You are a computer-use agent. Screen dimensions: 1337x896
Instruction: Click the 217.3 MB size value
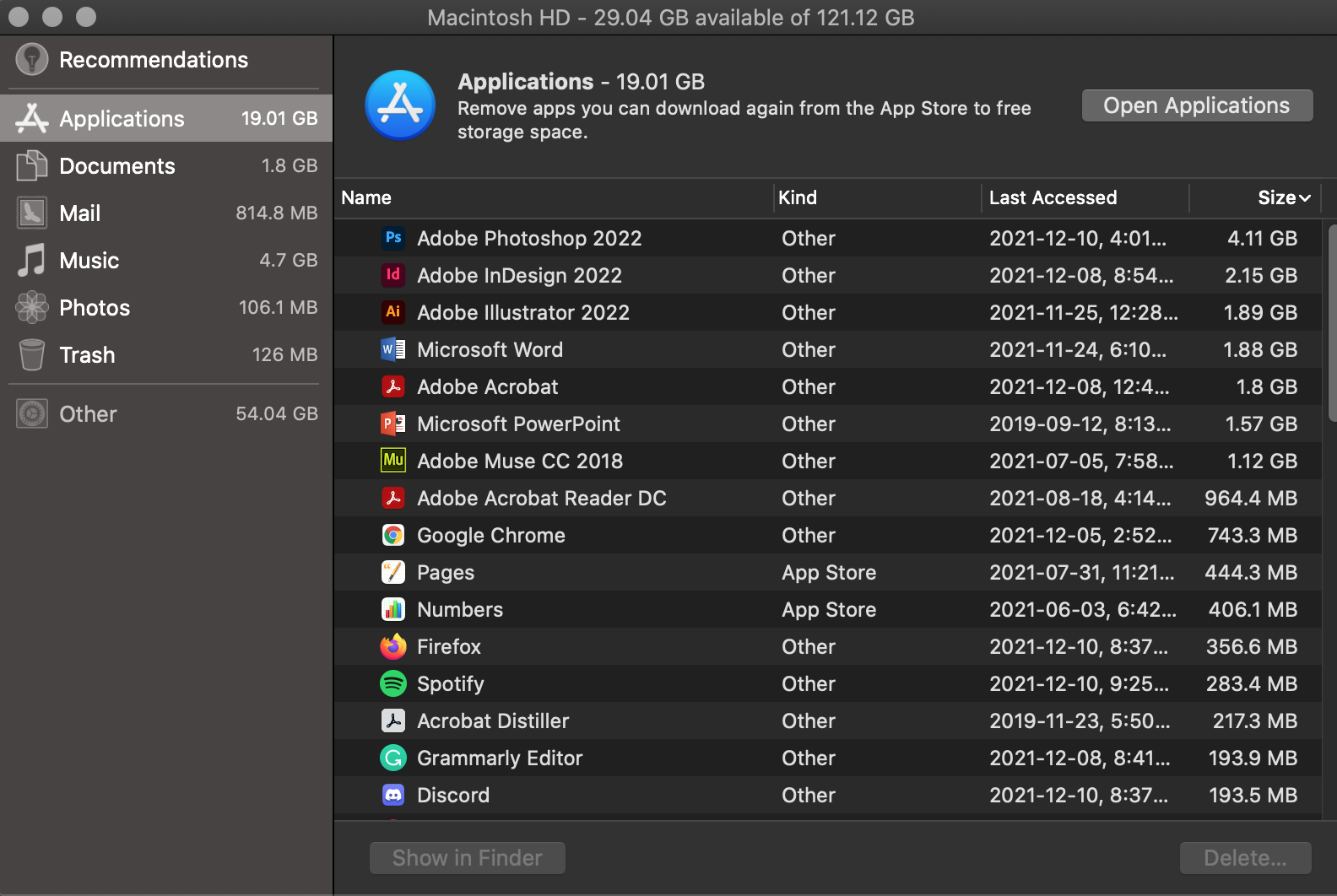(1255, 721)
